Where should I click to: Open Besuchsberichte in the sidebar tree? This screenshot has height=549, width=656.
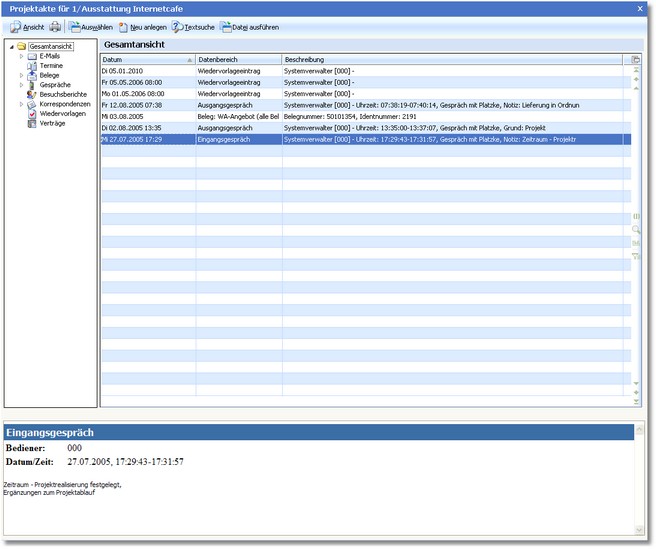click(x=60, y=94)
